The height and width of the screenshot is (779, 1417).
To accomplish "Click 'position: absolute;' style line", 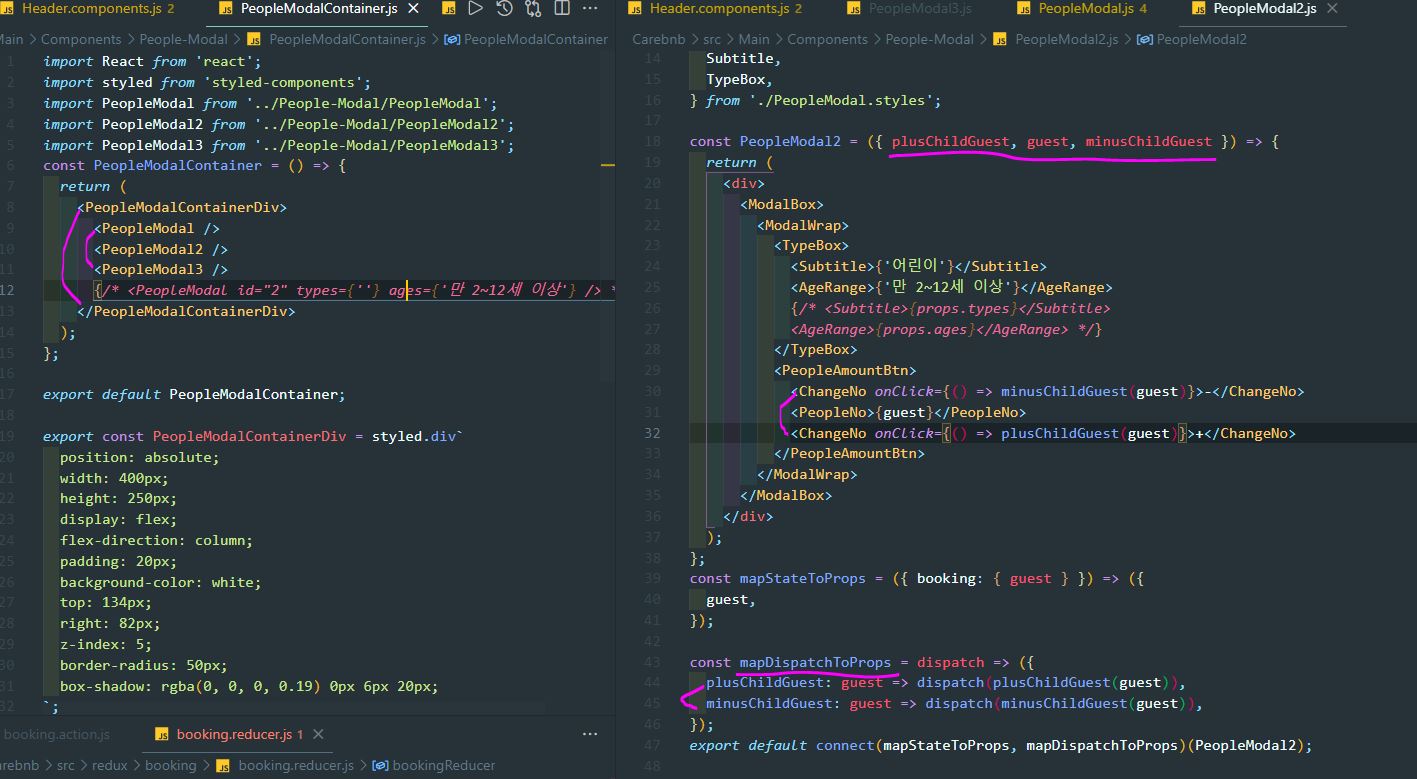I will 139,457.
